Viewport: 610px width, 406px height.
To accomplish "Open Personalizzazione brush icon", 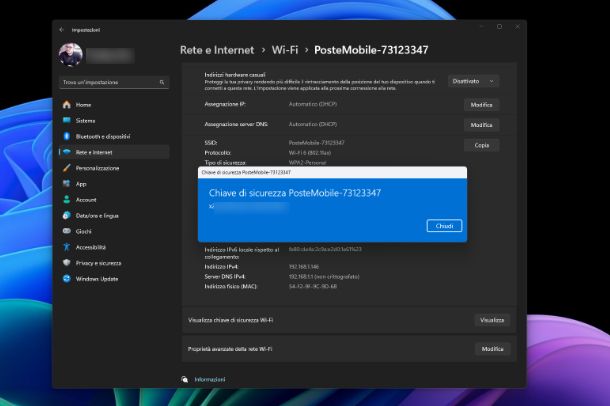I will [67, 168].
